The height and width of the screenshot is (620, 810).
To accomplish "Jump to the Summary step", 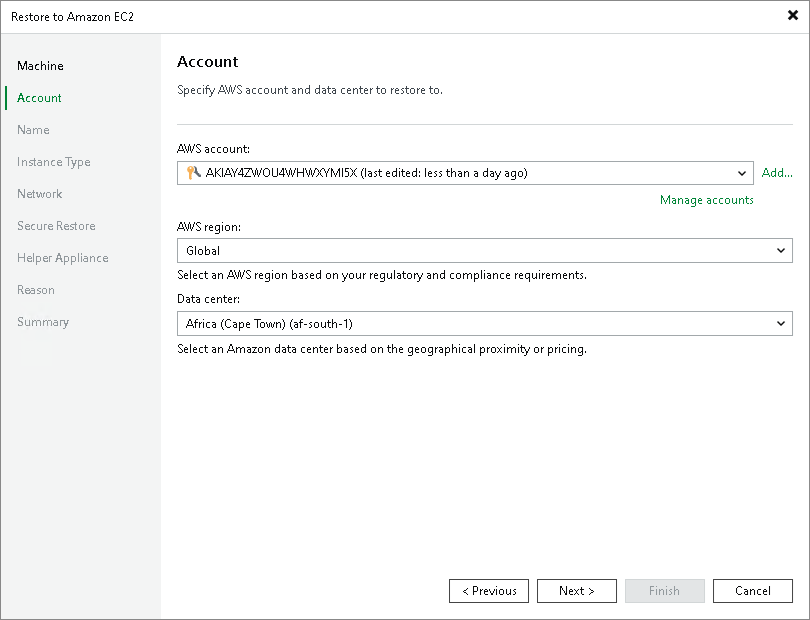I will pyautogui.click(x=42, y=321).
